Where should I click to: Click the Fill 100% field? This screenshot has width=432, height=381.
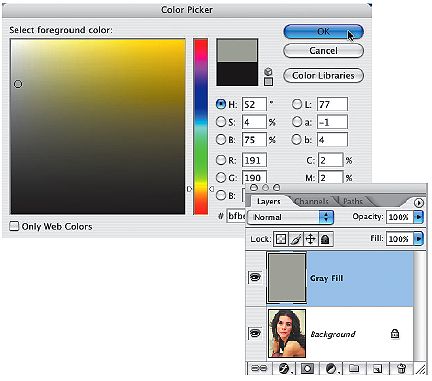399,239
